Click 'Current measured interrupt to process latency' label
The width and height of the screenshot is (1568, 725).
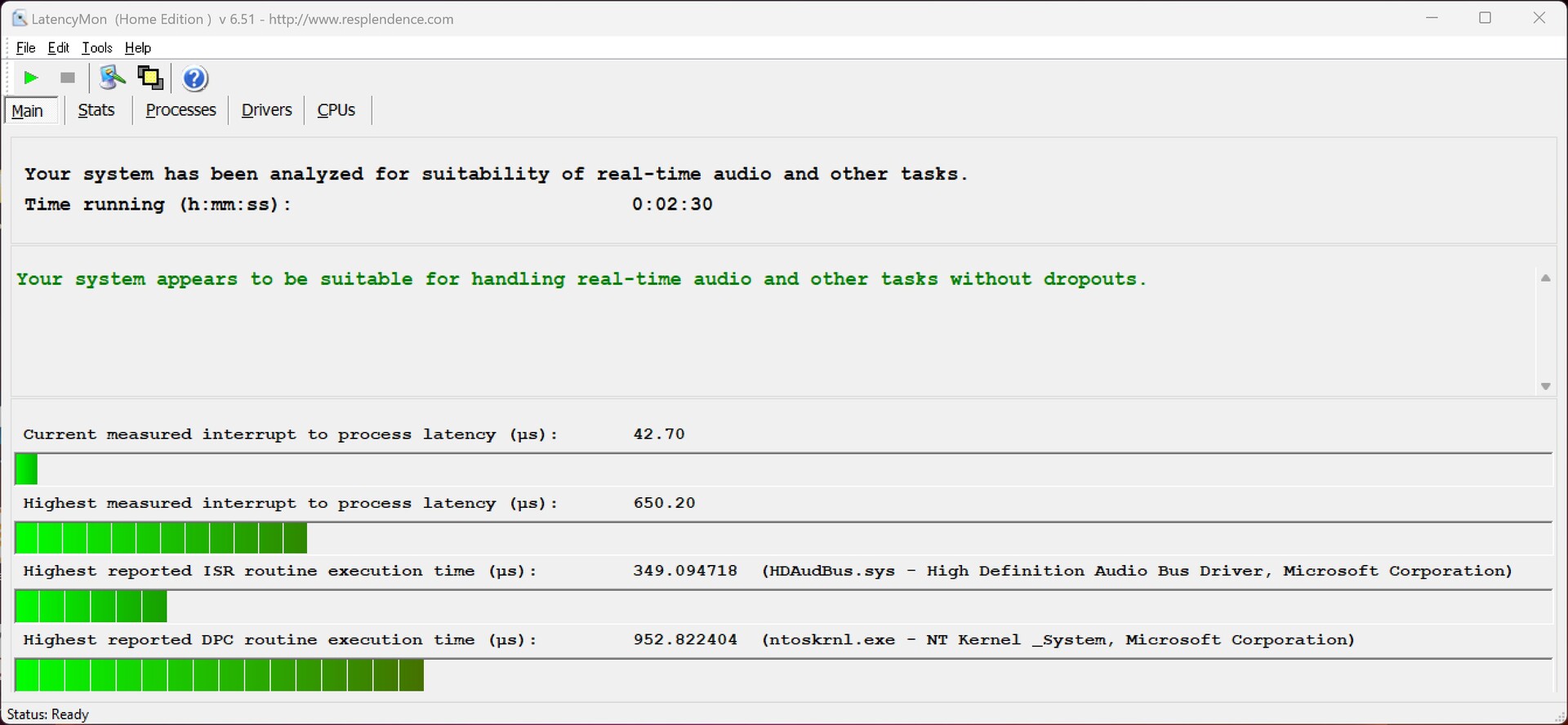click(x=291, y=434)
